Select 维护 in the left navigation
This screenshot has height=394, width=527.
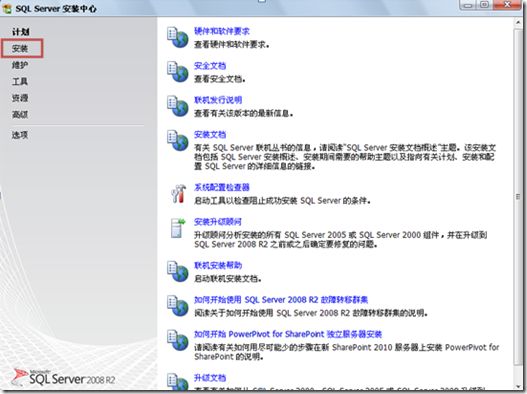(x=20, y=65)
